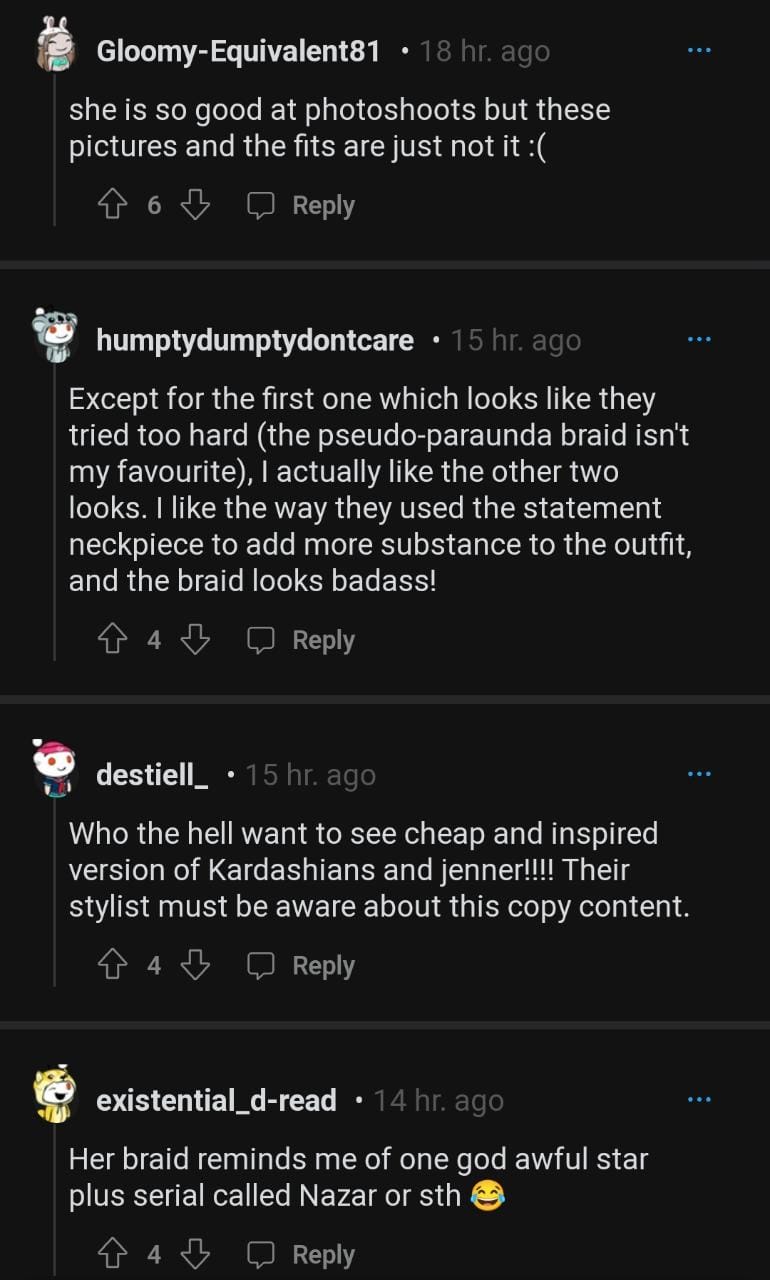The height and width of the screenshot is (1280, 770).
Task: Reply to destiell_'s comment
Action: click(302, 965)
